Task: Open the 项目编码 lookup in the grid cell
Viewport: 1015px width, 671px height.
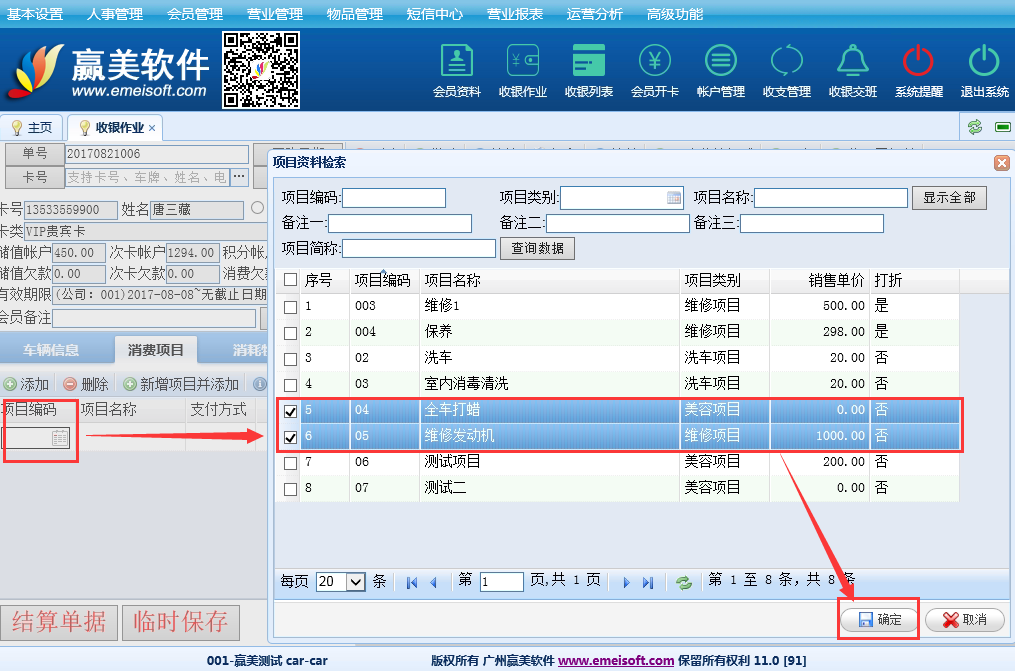Action: tap(59, 438)
